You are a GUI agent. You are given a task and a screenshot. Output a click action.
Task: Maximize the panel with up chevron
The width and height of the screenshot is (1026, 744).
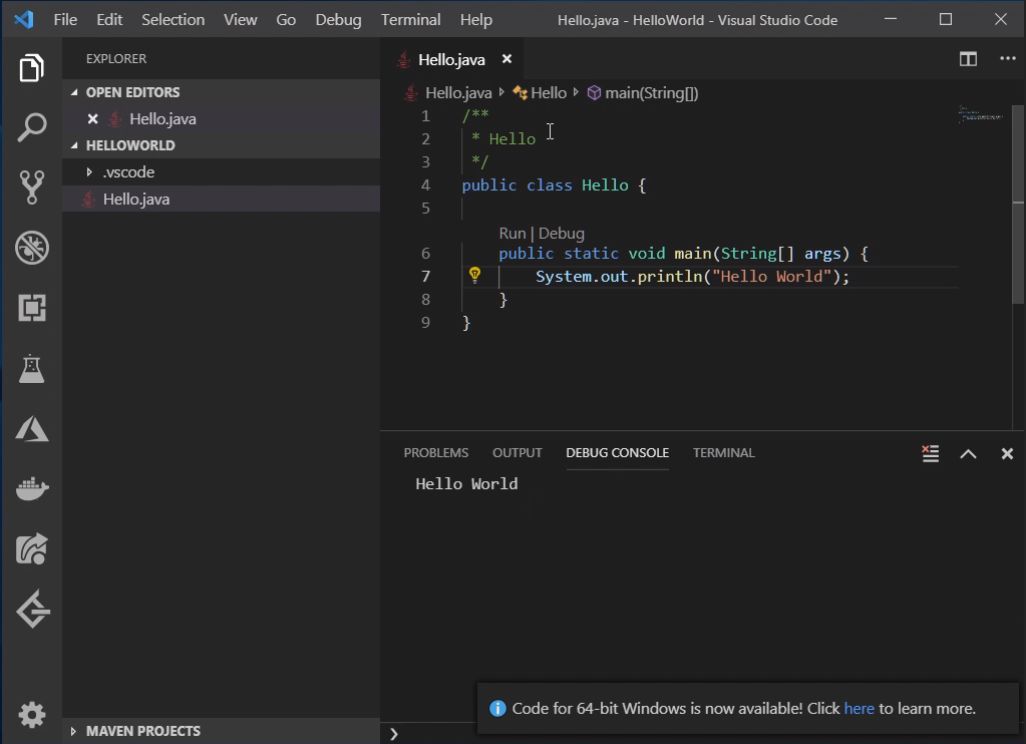point(968,454)
